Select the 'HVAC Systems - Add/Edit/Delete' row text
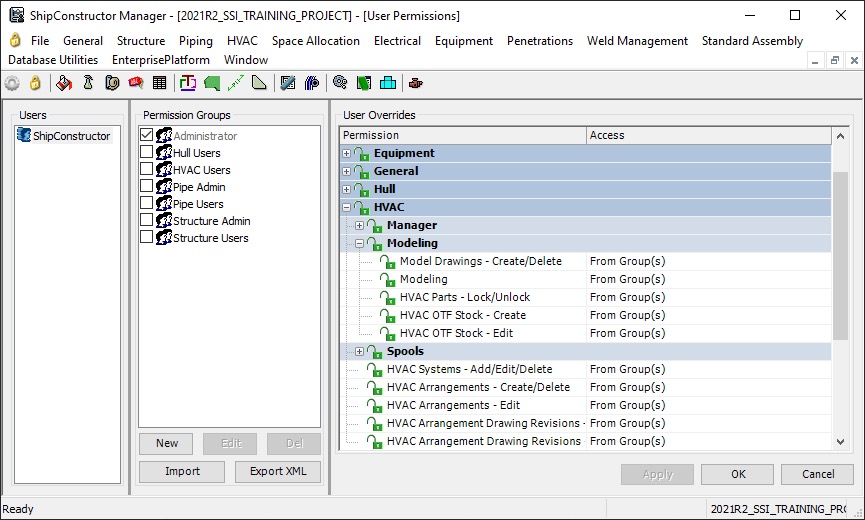This screenshot has width=865, height=520. 469,369
